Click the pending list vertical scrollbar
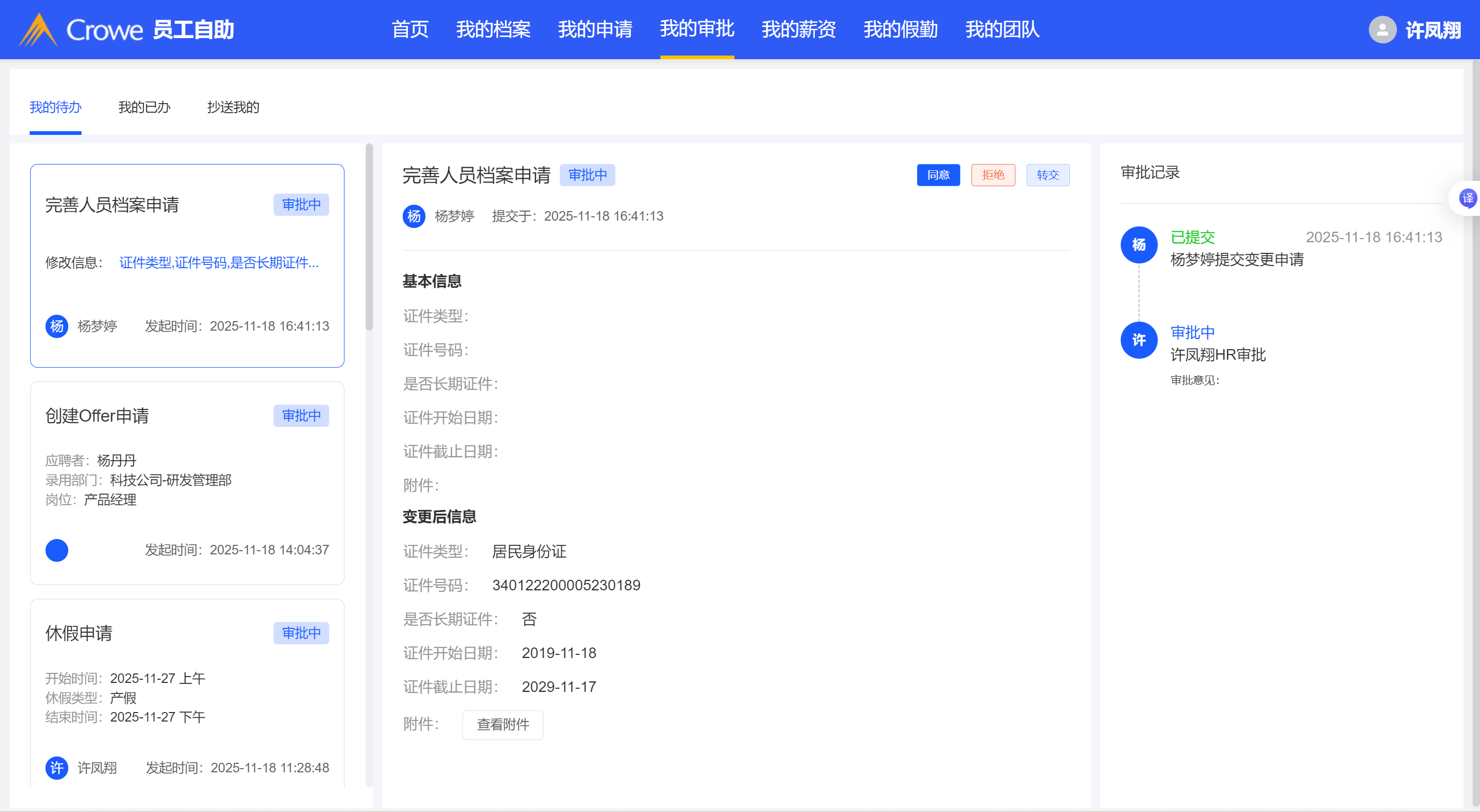Image resolution: width=1480 pixels, height=812 pixels. (369, 237)
